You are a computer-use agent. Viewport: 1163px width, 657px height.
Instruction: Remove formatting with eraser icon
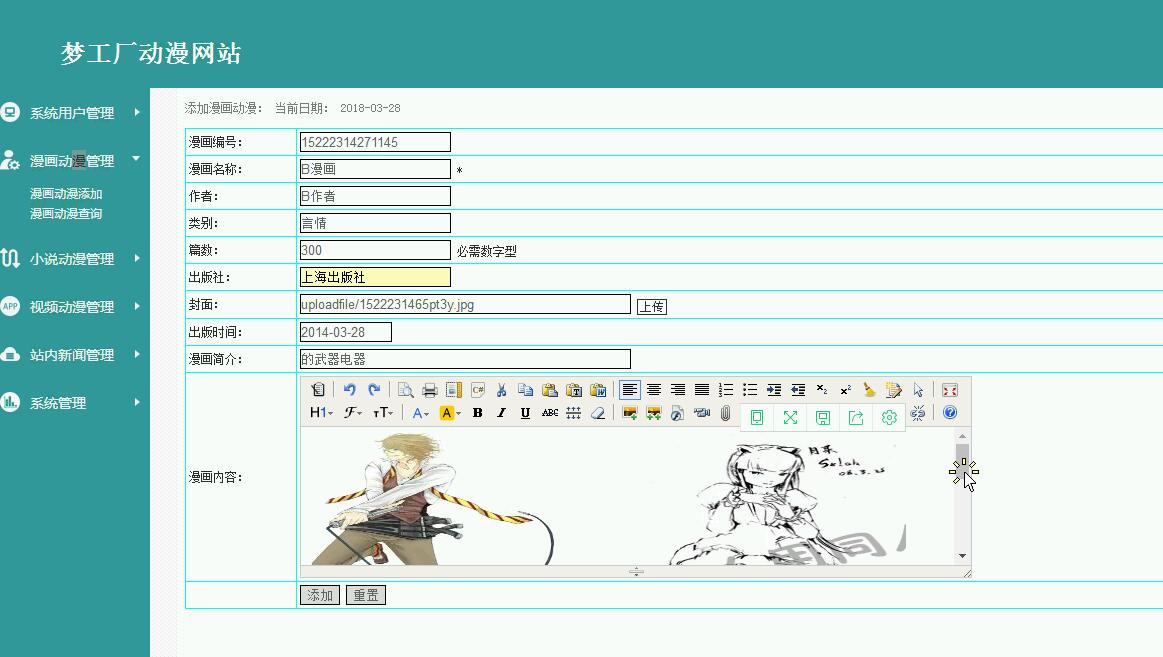coord(598,413)
